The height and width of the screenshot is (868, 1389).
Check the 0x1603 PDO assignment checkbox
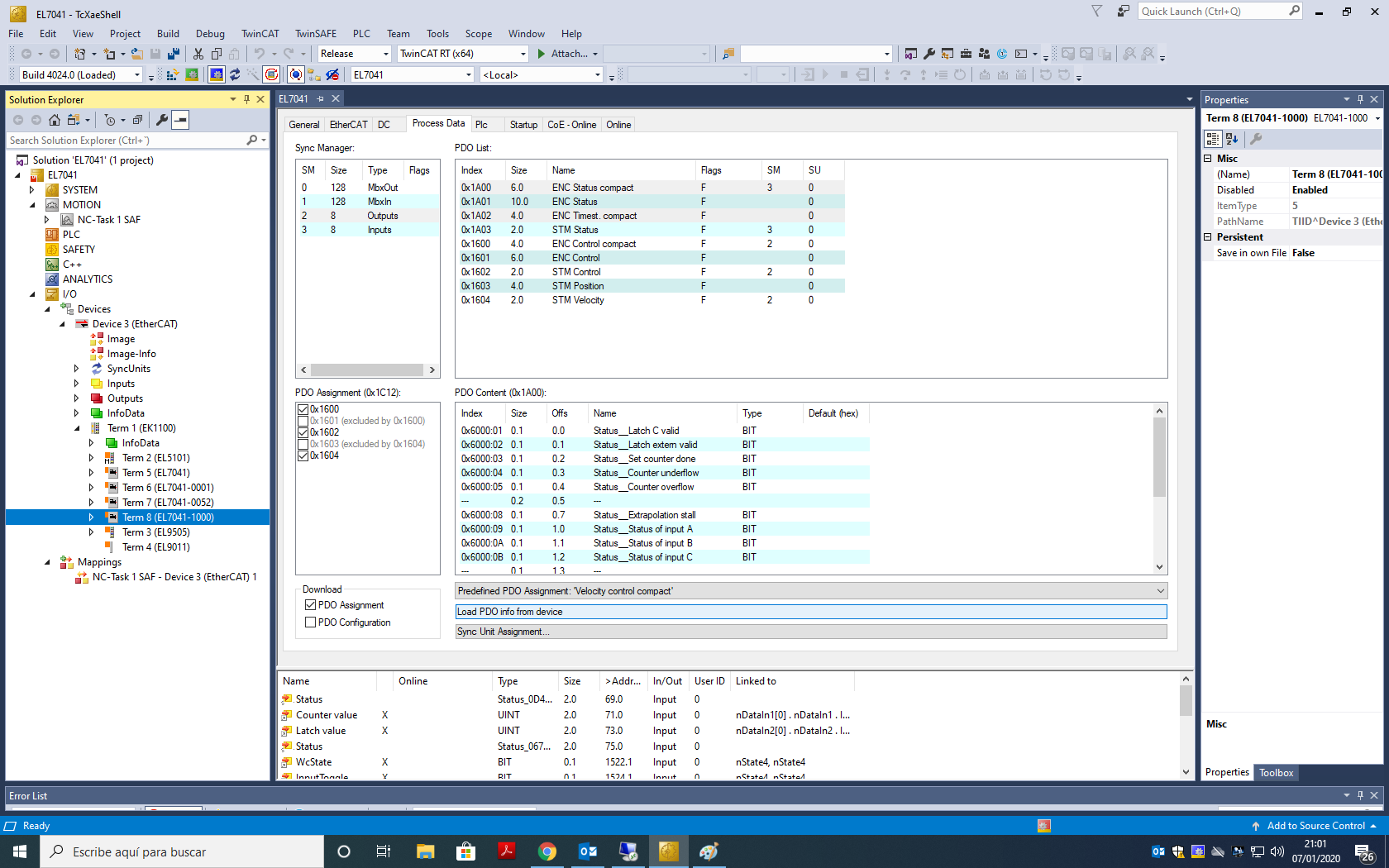[x=303, y=444]
